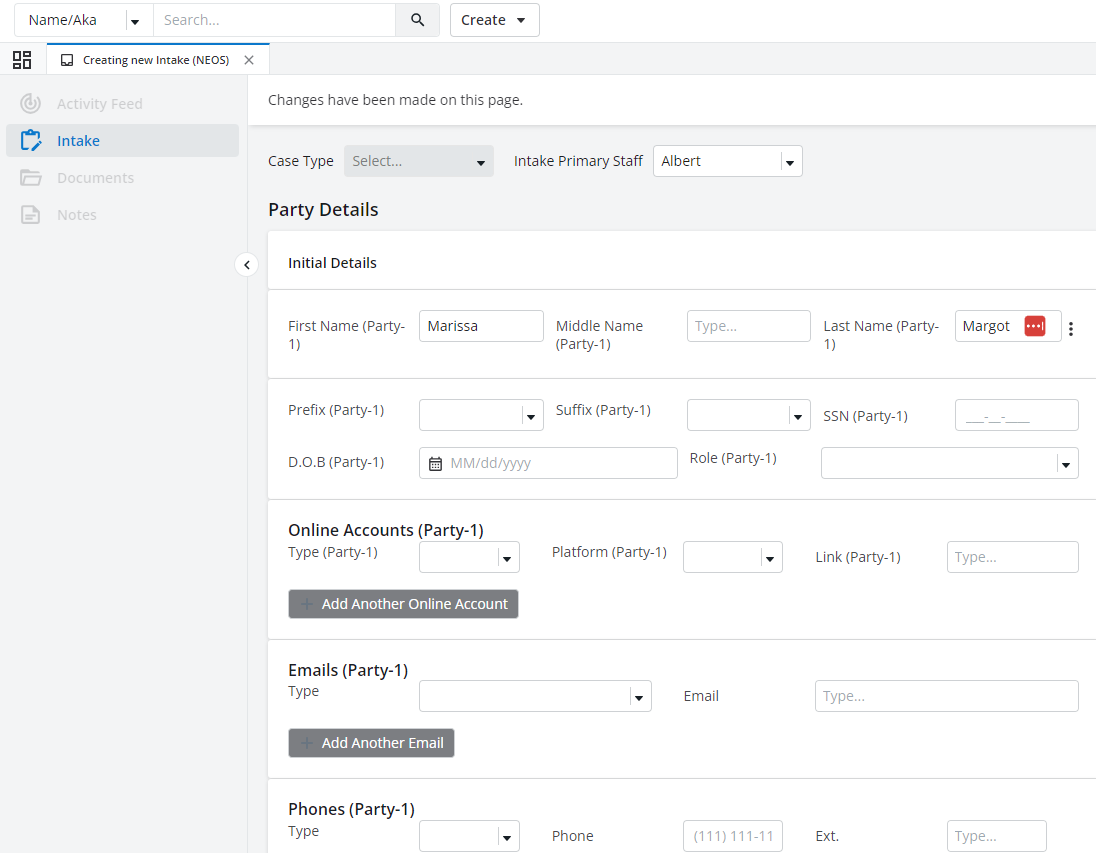Open the Role (Party-1) dropdown

tap(1066, 463)
